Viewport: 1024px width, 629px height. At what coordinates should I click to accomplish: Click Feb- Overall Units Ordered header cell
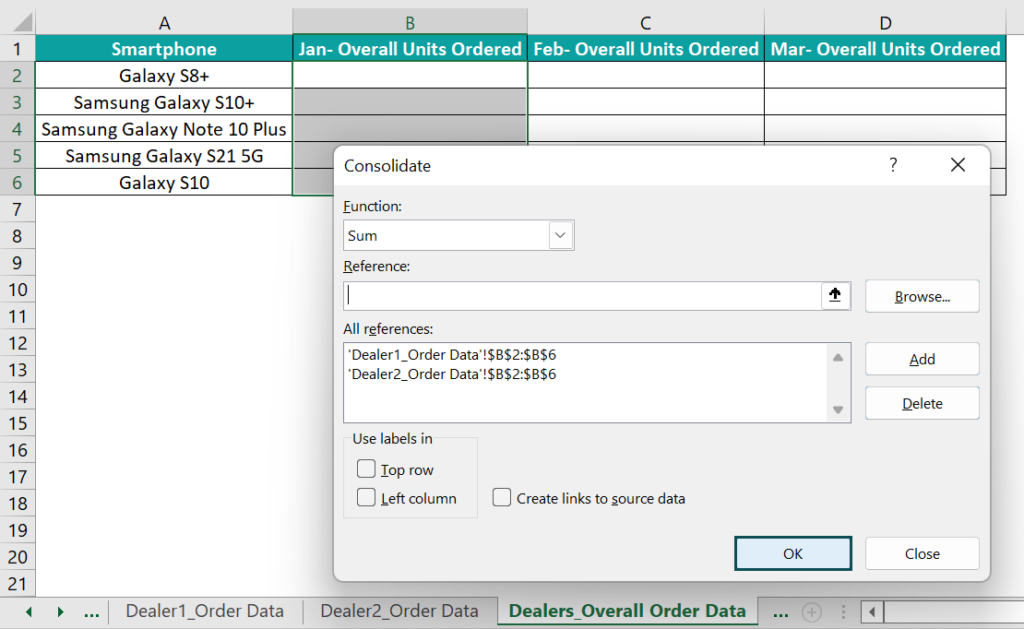coord(646,48)
